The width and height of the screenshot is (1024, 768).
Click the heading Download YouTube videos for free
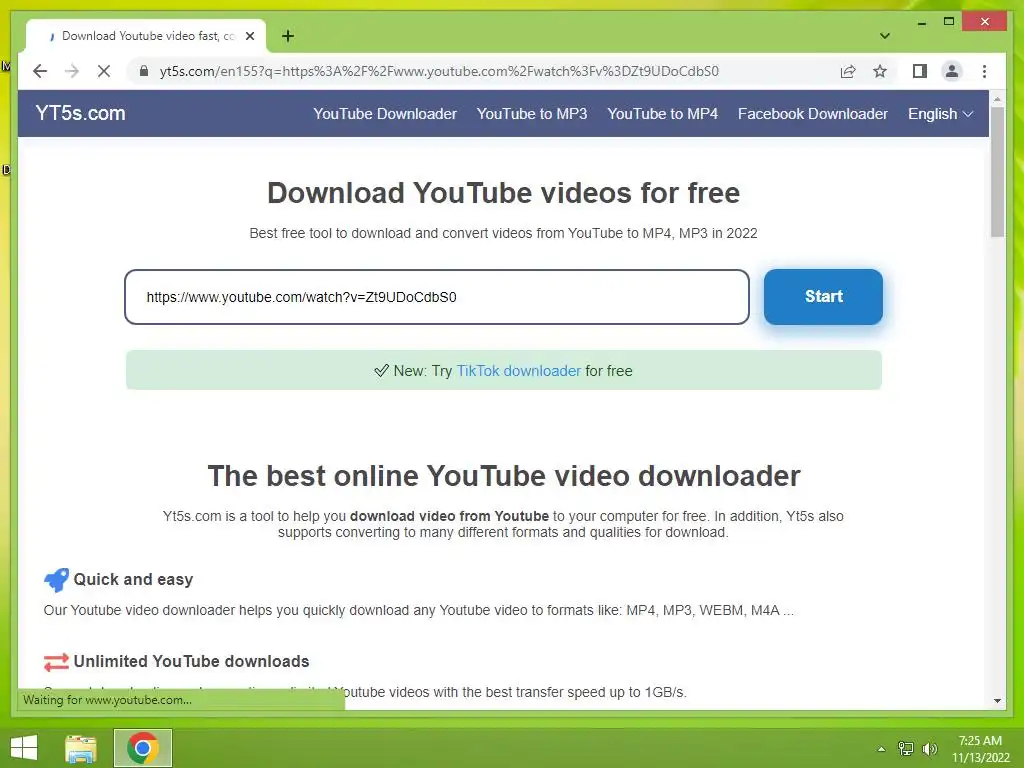click(504, 193)
